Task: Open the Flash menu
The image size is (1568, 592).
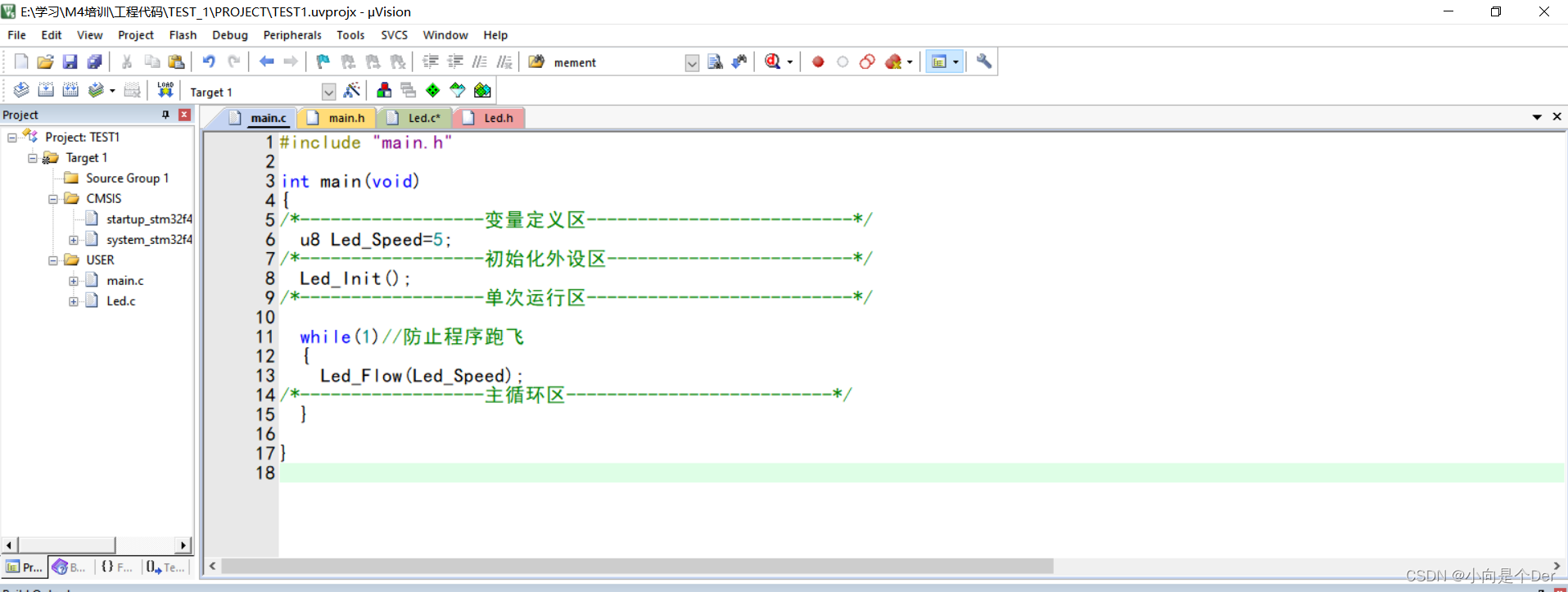Action: pyautogui.click(x=183, y=35)
